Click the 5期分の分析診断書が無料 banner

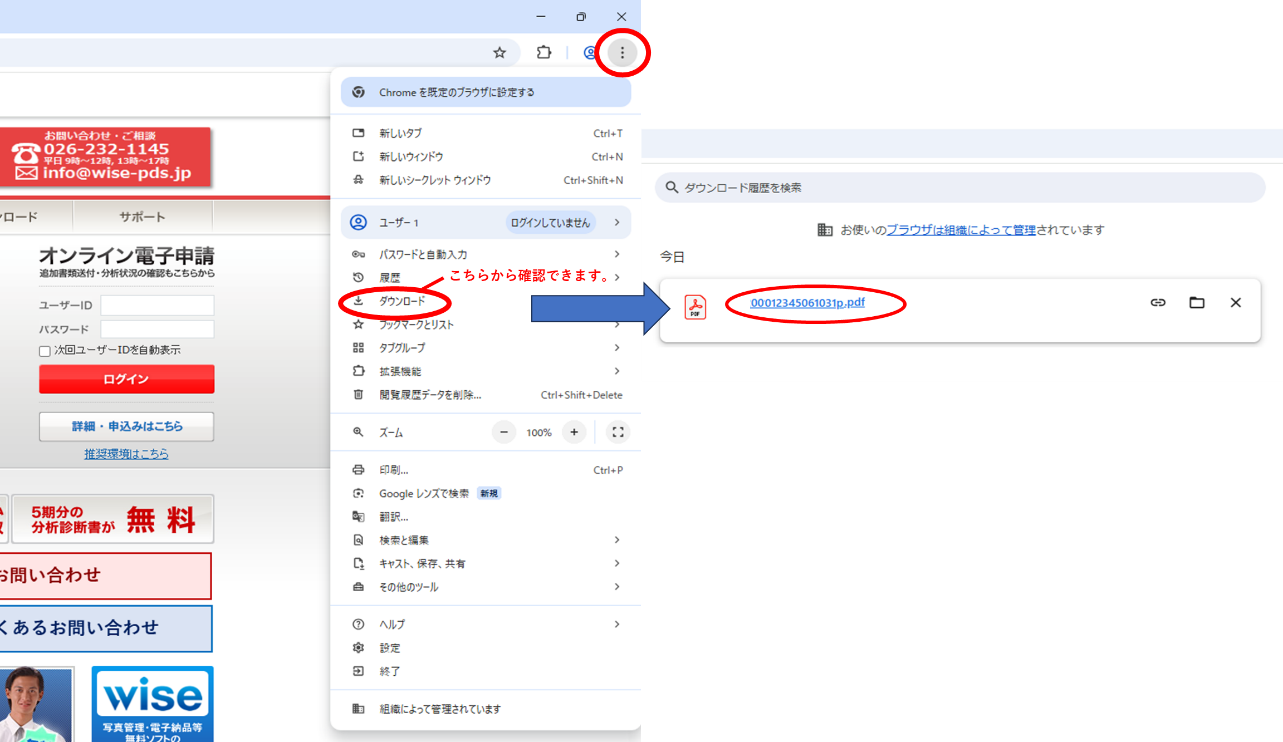tap(114, 519)
